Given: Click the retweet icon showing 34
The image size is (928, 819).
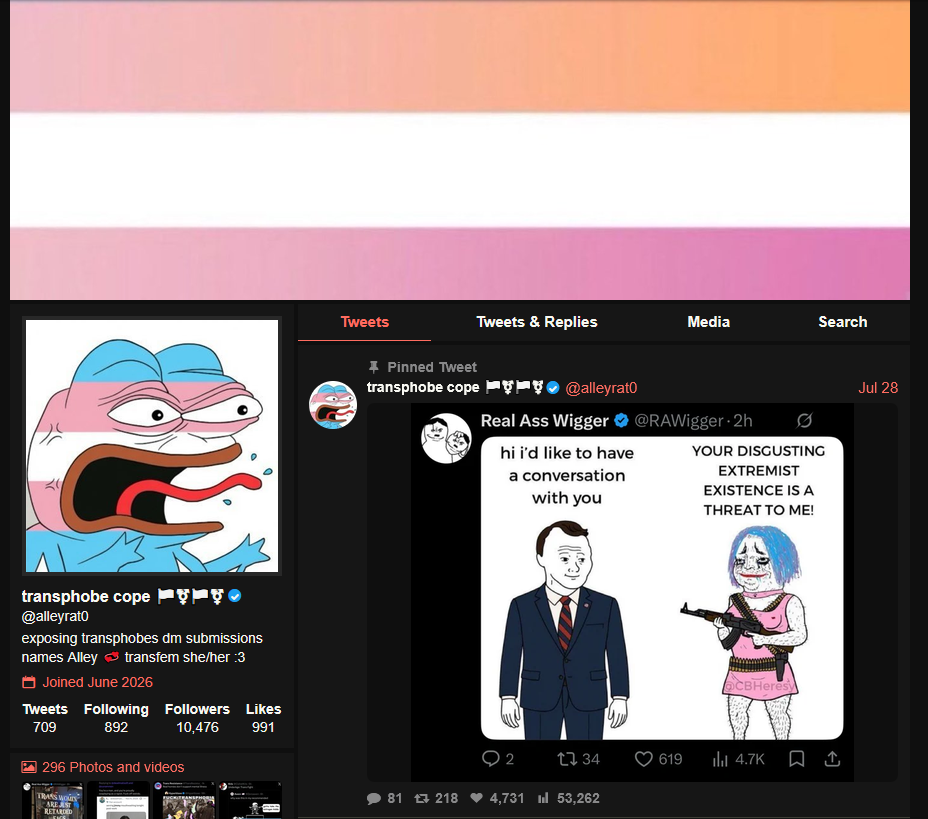Looking at the screenshot, I should [567, 759].
